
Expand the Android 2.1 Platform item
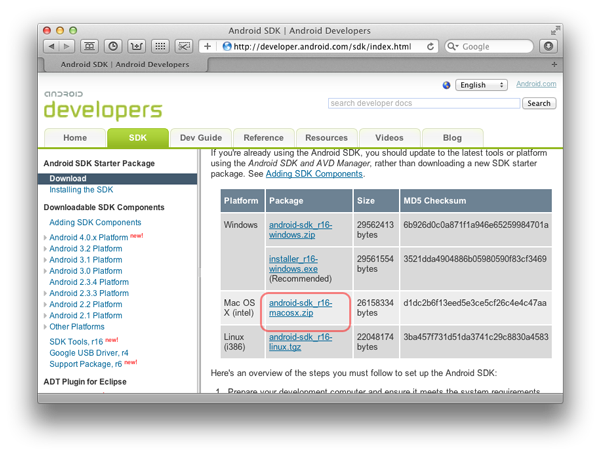click(x=45, y=315)
